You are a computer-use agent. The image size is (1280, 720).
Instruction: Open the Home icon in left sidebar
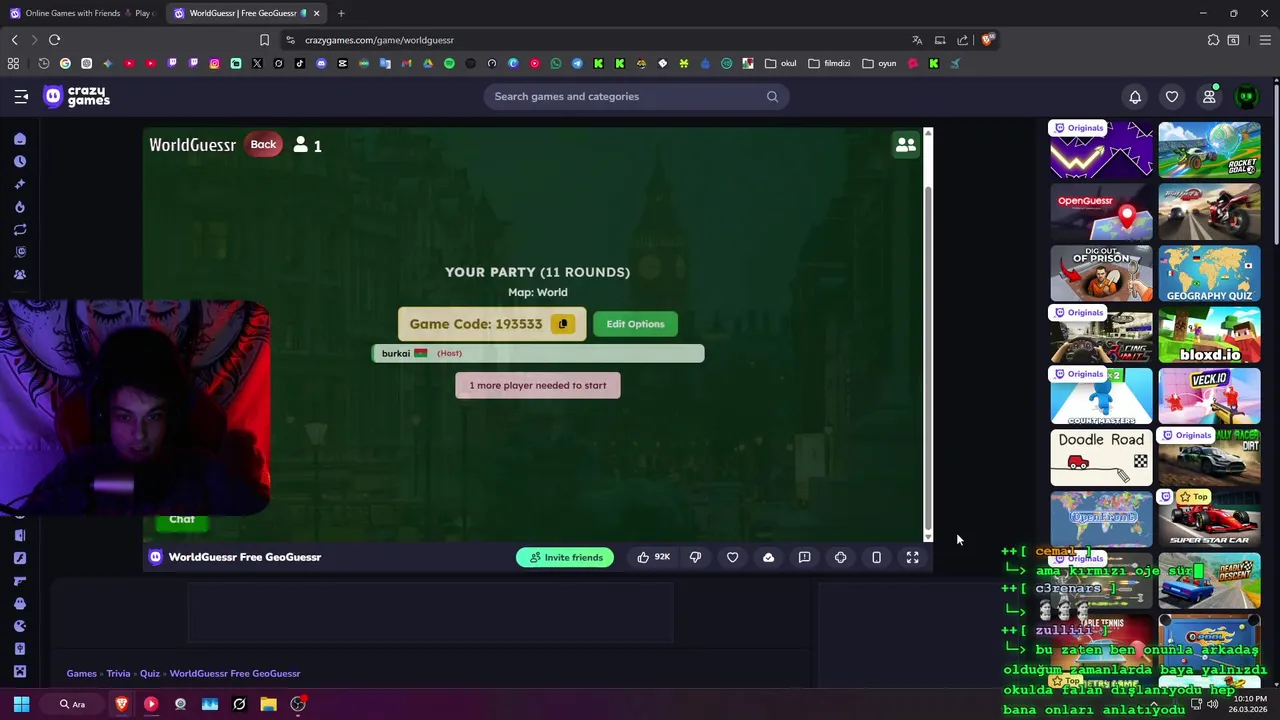pyautogui.click(x=20, y=139)
